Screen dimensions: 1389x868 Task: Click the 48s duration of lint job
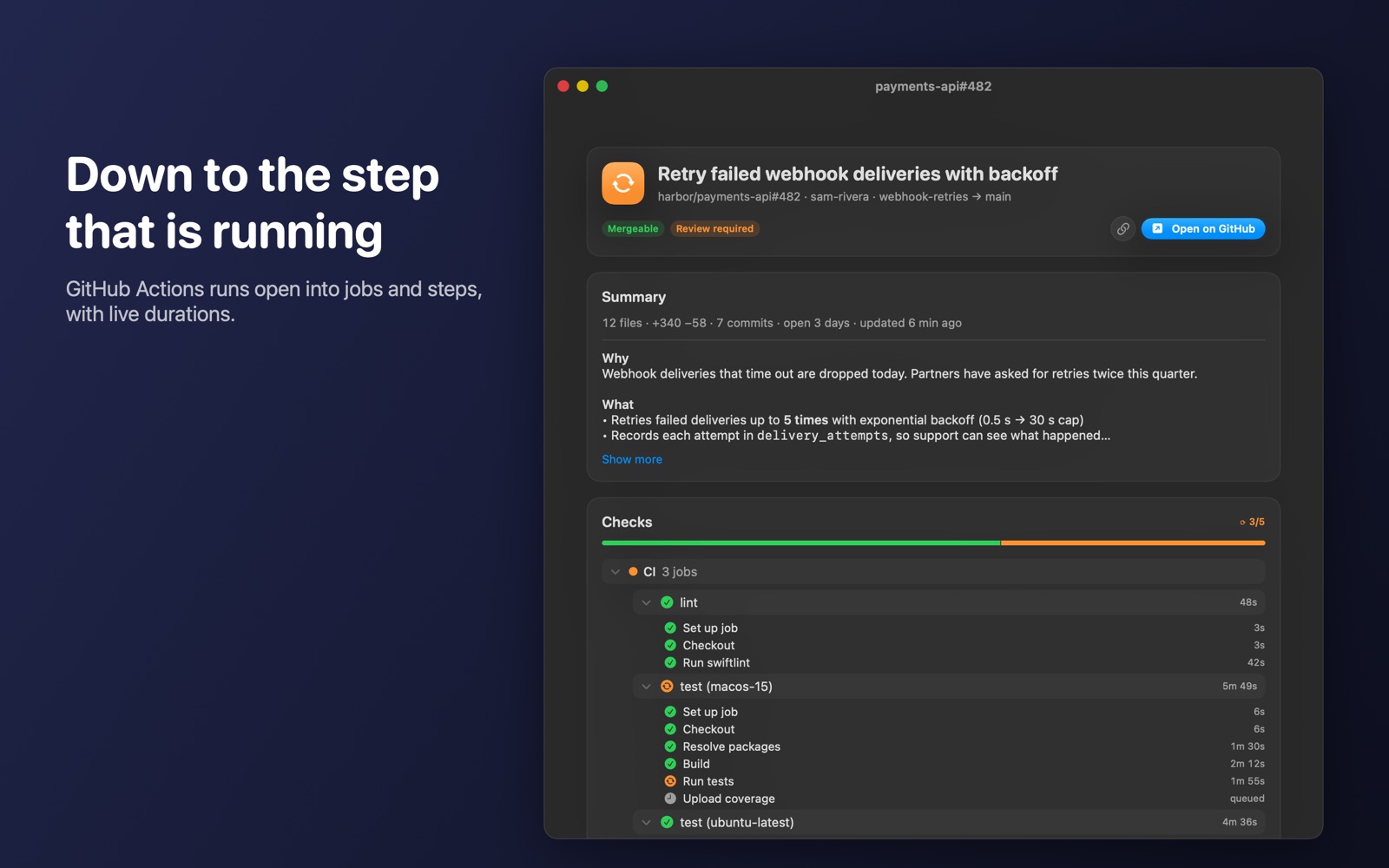1248,602
